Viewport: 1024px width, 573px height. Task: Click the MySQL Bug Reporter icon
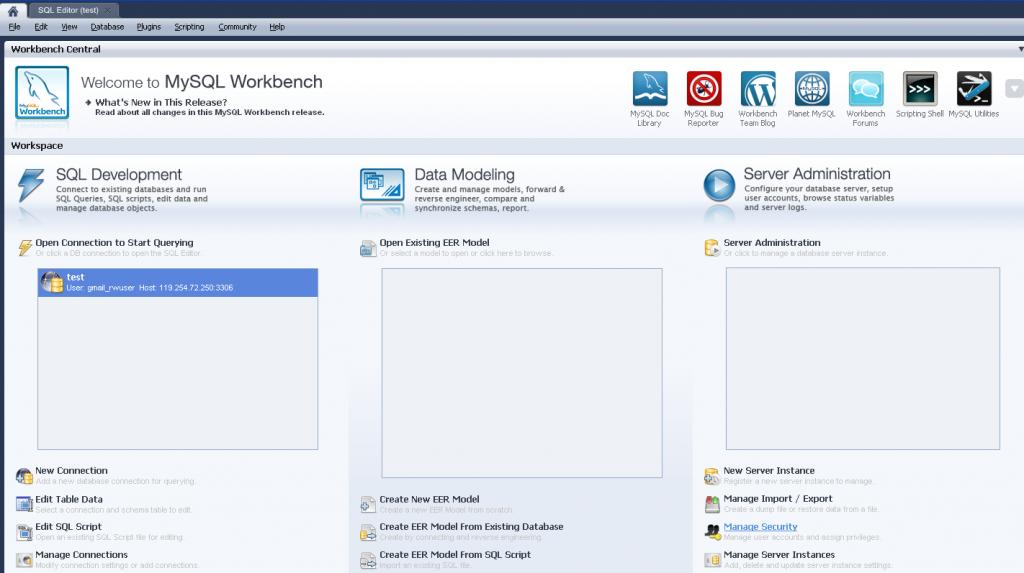tap(703, 89)
